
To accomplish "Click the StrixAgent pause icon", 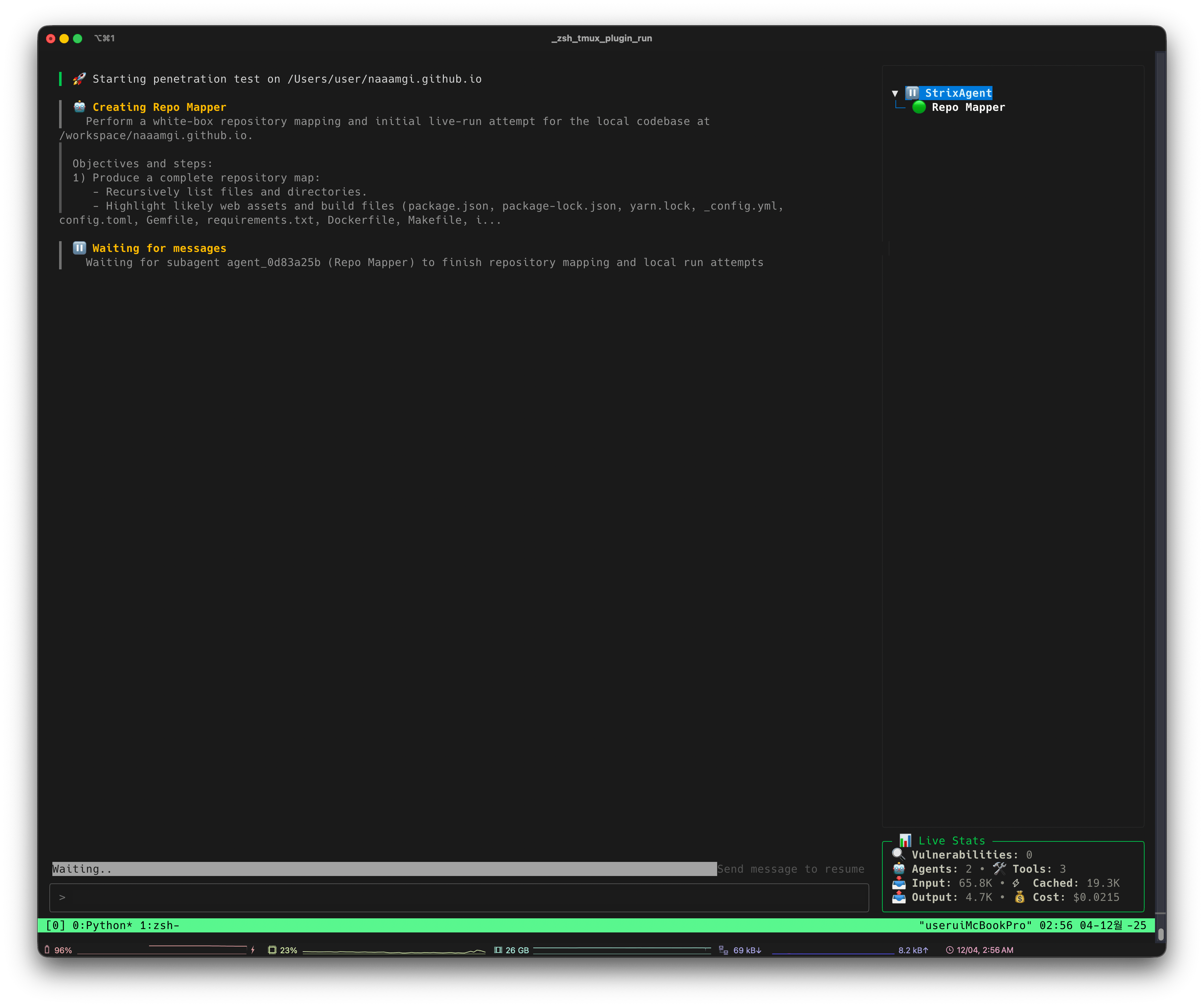I will 912,93.
